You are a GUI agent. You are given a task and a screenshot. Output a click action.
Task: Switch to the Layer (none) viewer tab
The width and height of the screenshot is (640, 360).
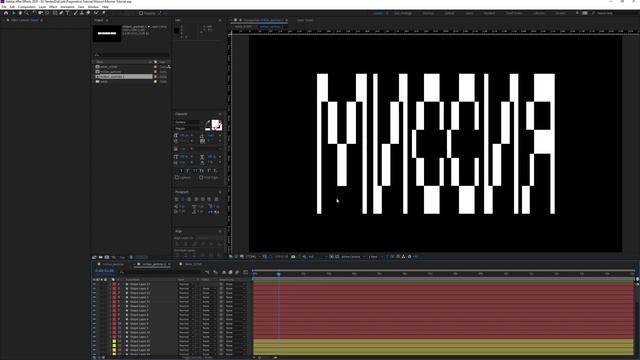[305, 20]
